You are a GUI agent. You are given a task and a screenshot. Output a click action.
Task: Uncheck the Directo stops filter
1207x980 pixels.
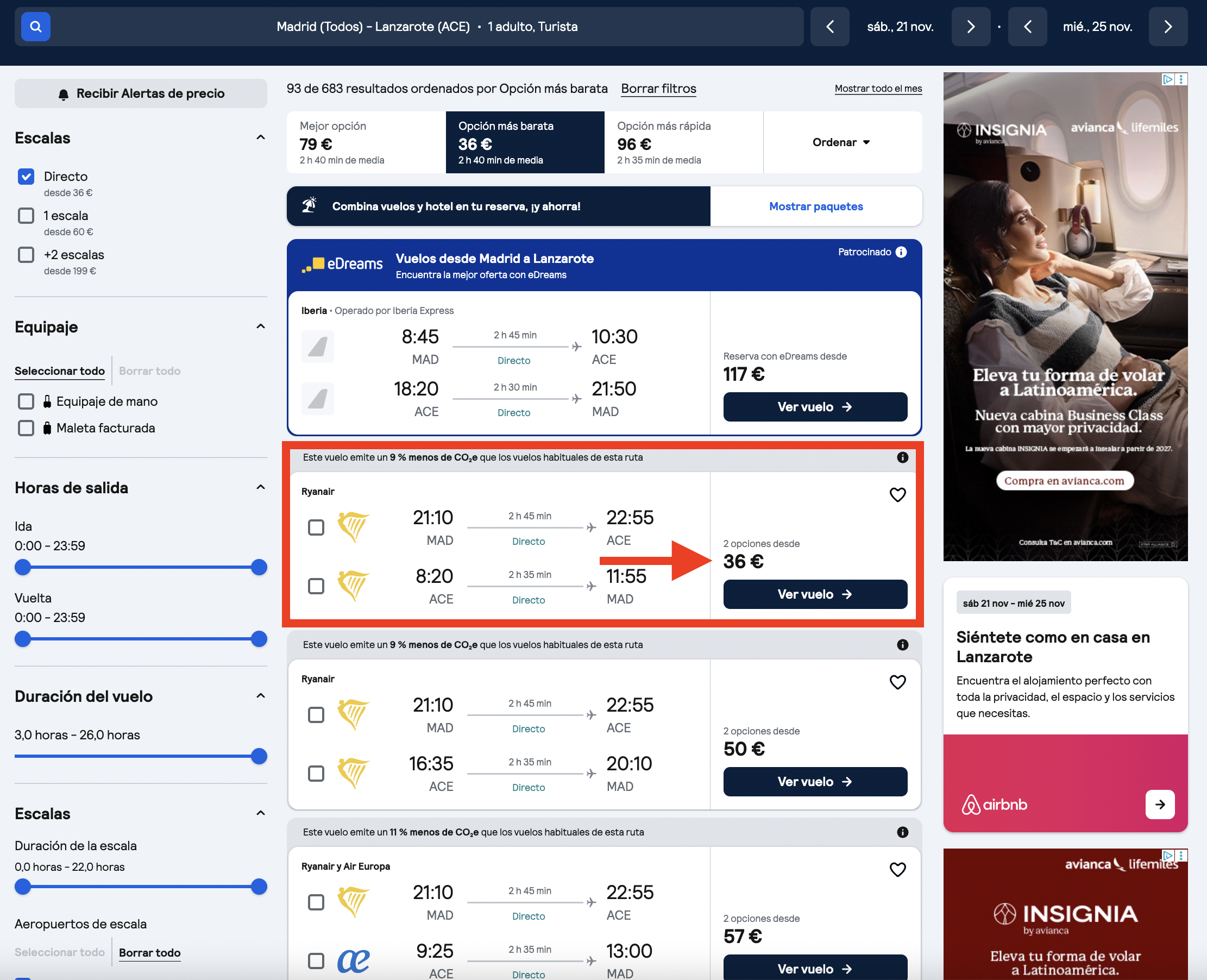click(x=26, y=177)
